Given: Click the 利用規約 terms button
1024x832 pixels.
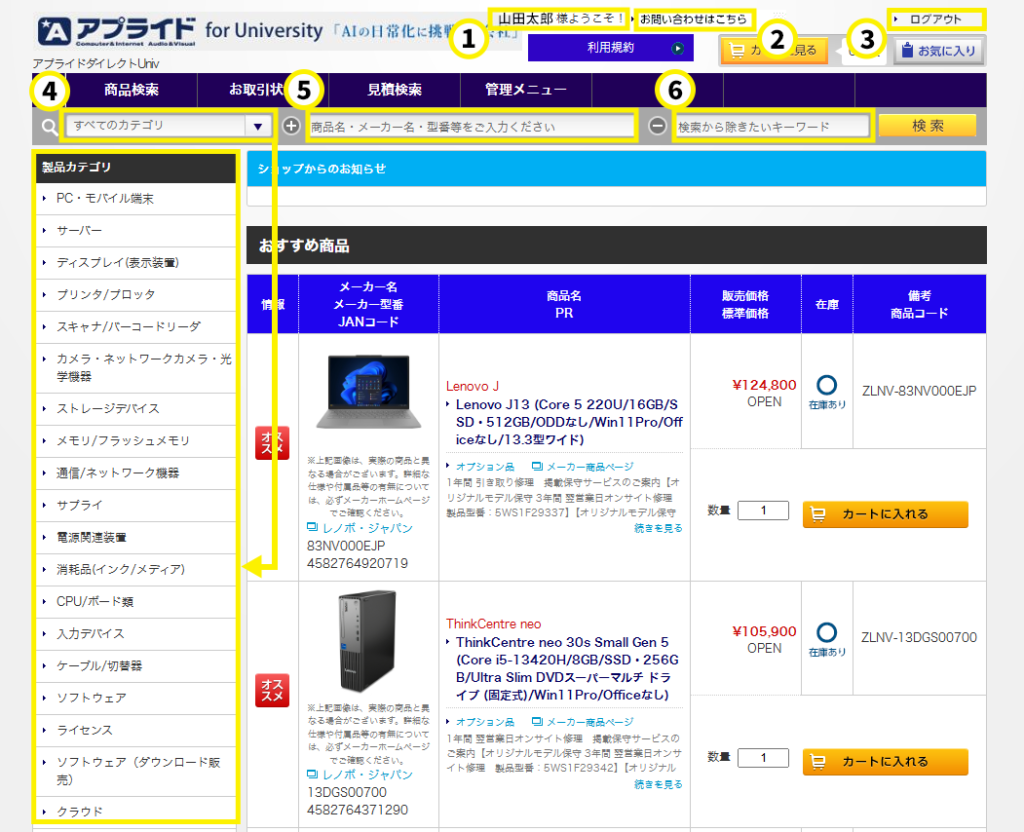Looking at the screenshot, I should [x=610, y=48].
